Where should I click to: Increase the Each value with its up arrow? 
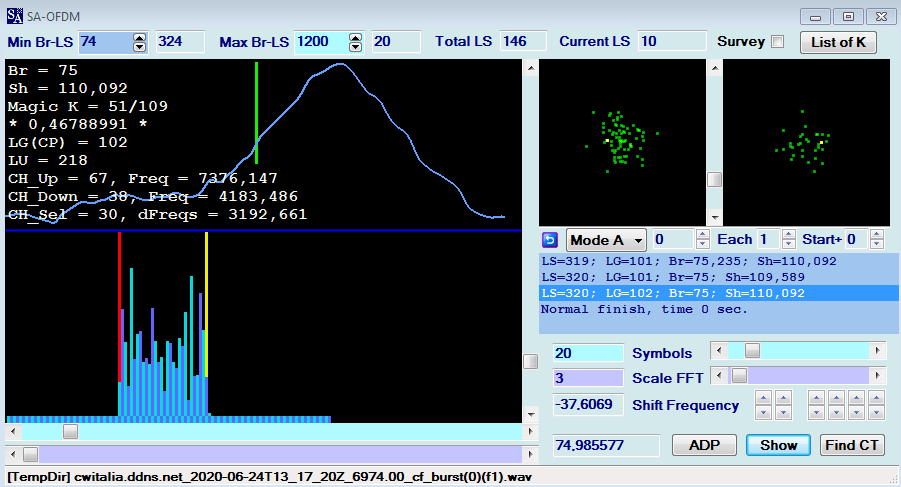(x=789, y=234)
